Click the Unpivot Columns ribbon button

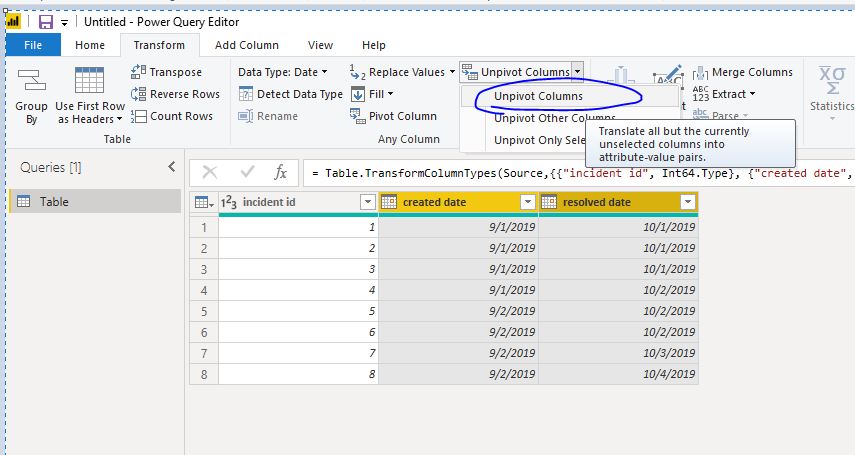click(516, 72)
